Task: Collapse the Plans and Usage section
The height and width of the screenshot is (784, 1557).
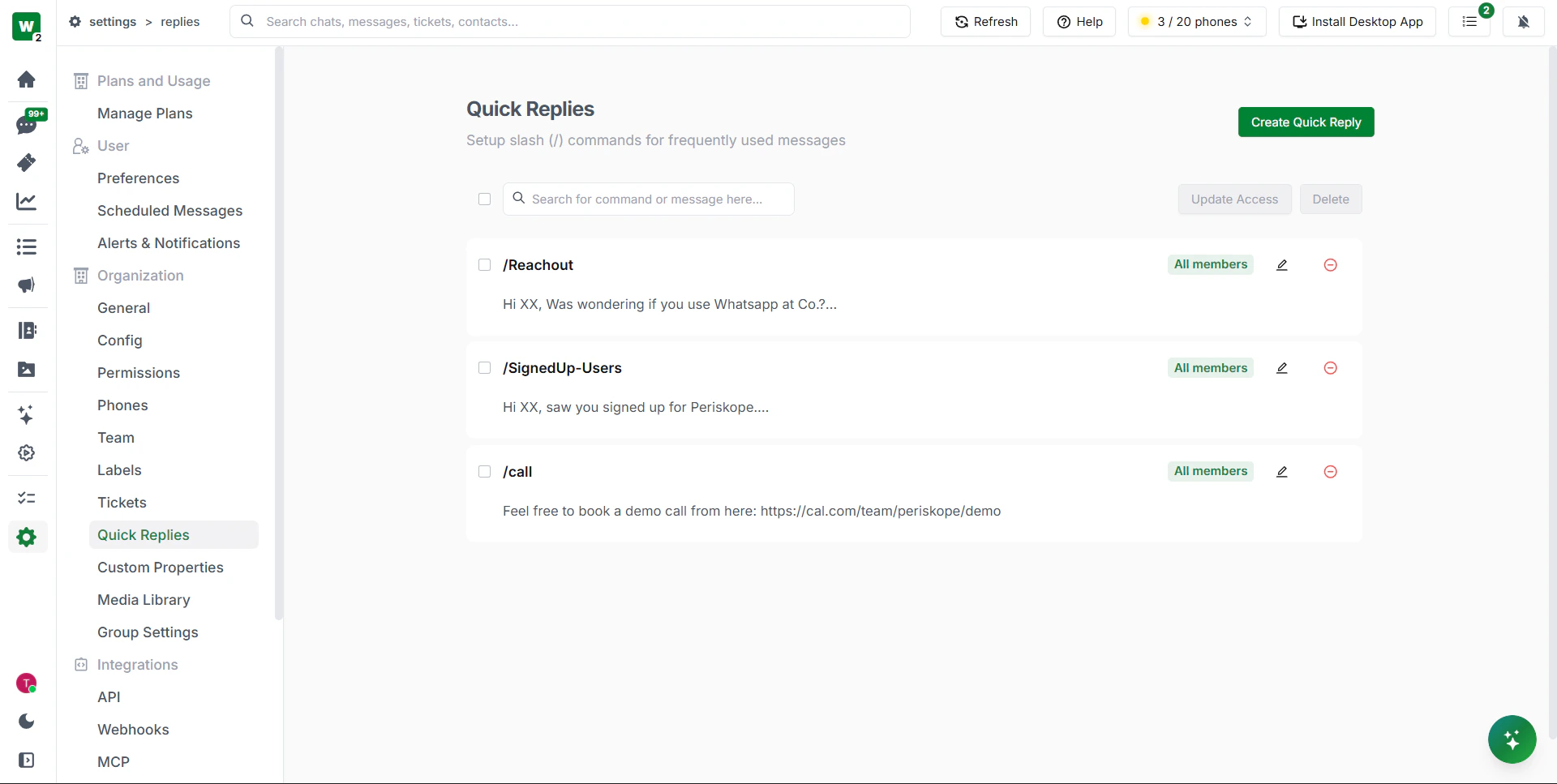Action: coord(153,81)
